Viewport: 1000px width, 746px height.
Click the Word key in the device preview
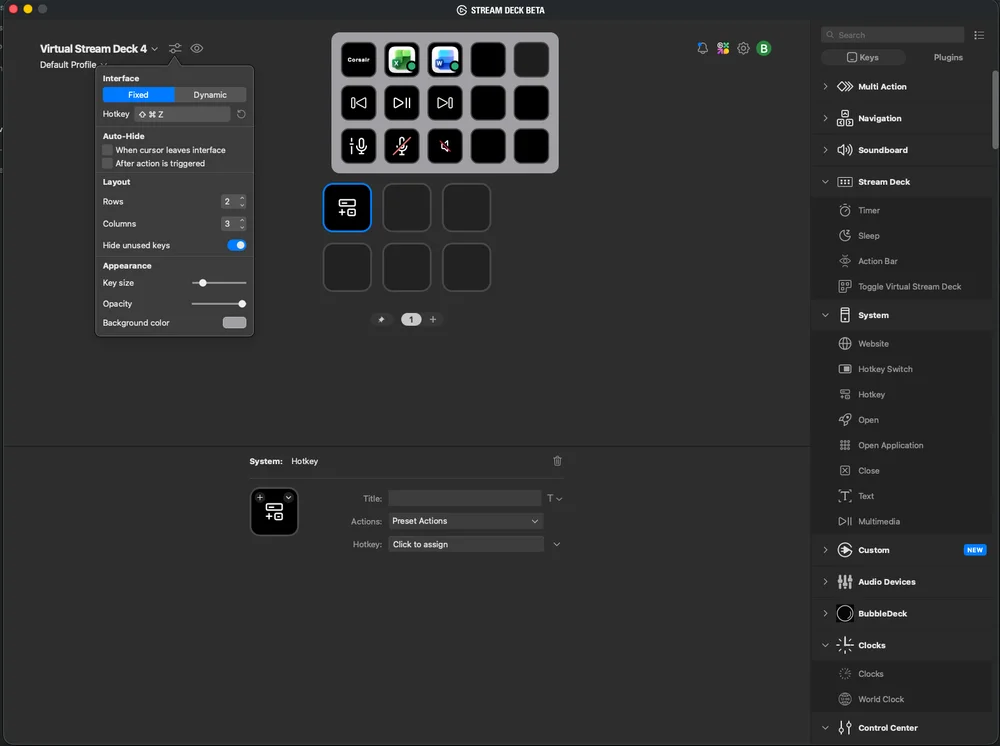pos(444,59)
